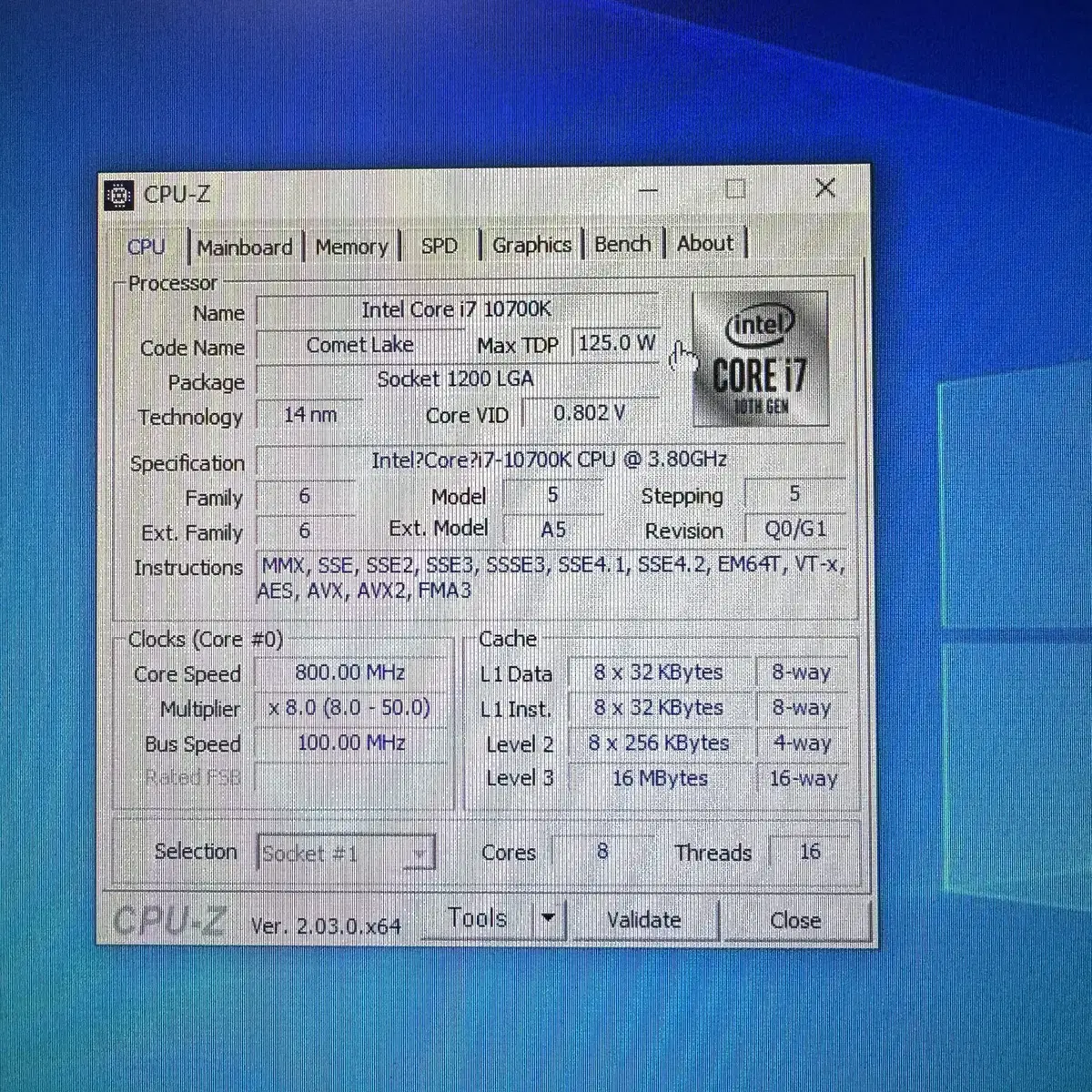The height and width of the screenshot is (1092, 1092).
Task: Open the Socket #1 selection dropdown
Action: (347, 854)
